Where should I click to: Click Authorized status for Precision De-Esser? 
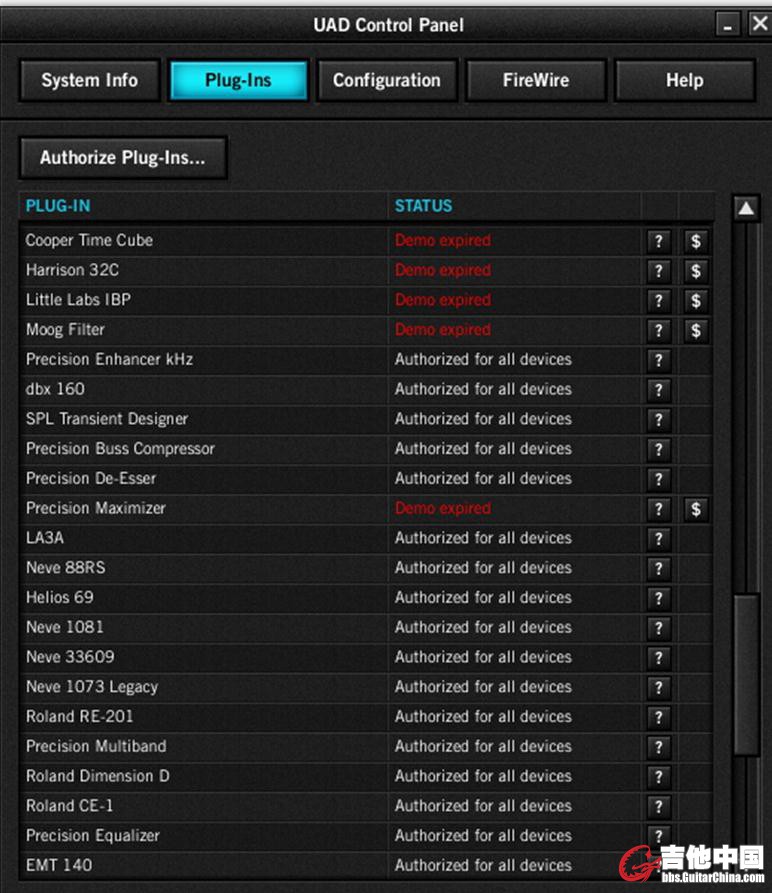pyautogui.click(x=483, y=478)
